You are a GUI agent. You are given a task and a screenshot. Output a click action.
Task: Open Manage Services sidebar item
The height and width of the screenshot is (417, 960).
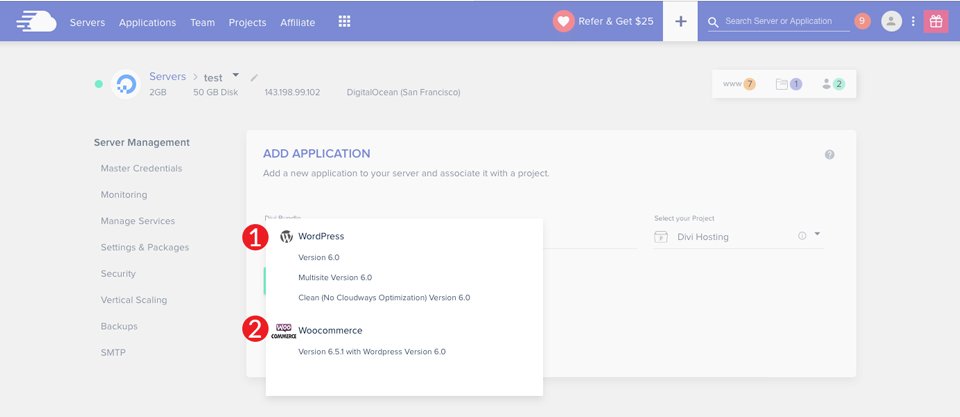tap(138, 221)
